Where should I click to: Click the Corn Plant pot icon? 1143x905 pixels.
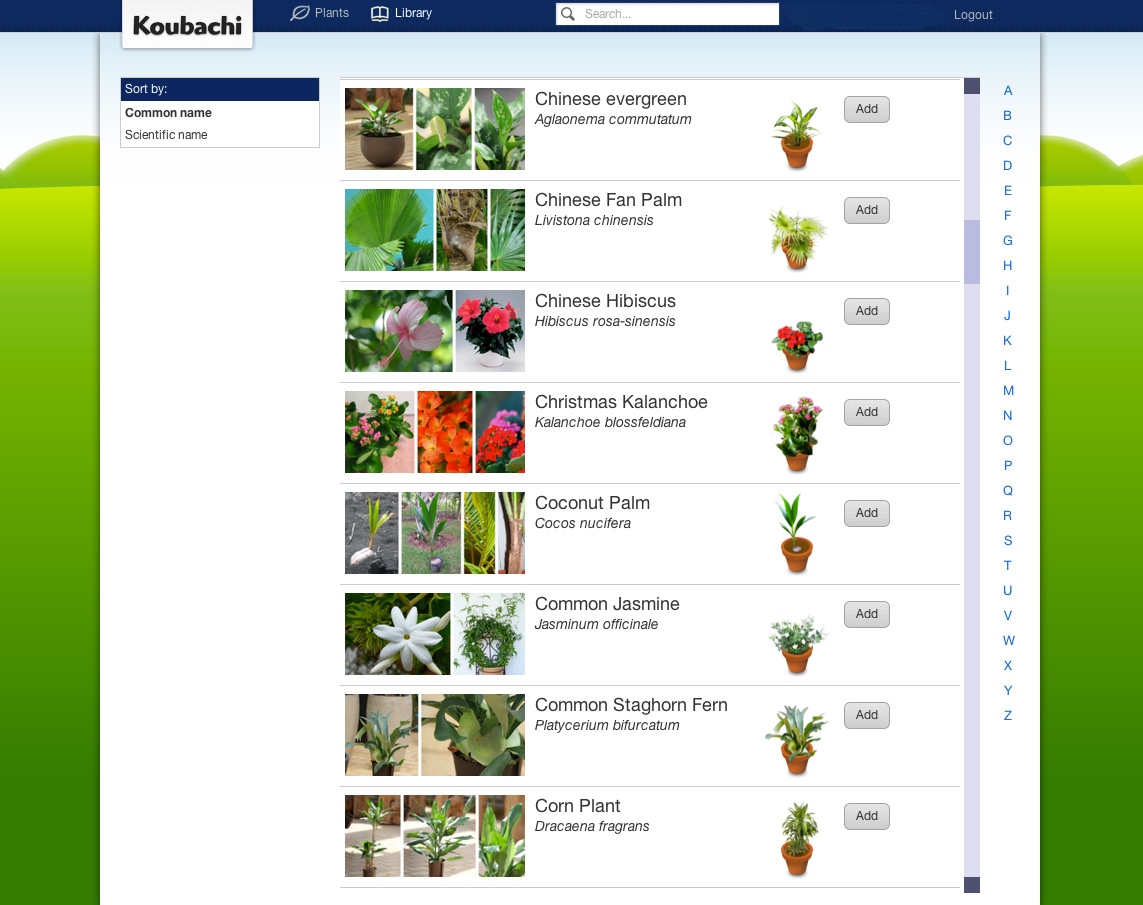click(x=796, y=839)
